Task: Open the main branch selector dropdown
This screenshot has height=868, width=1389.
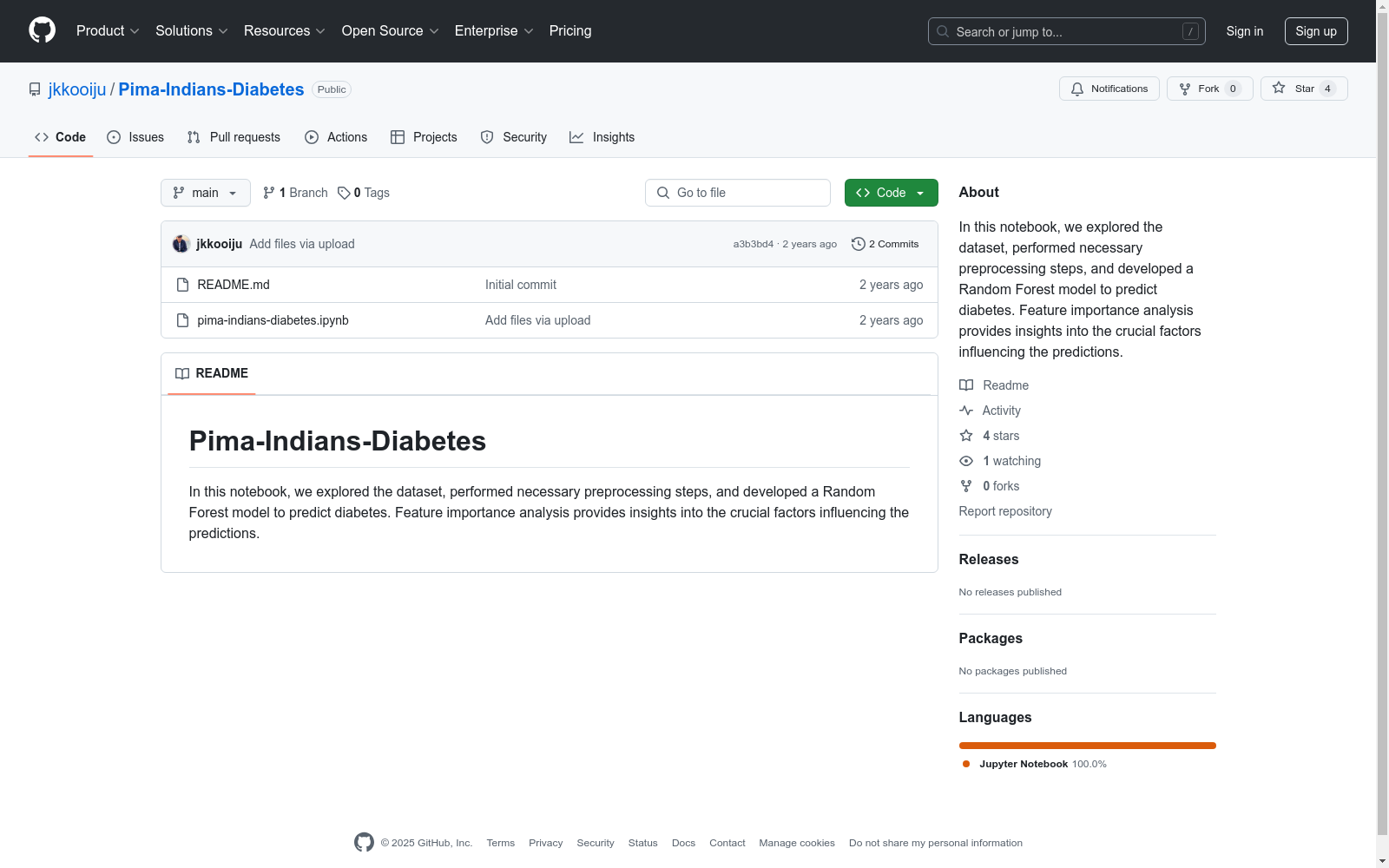Action: click(206, 193)
